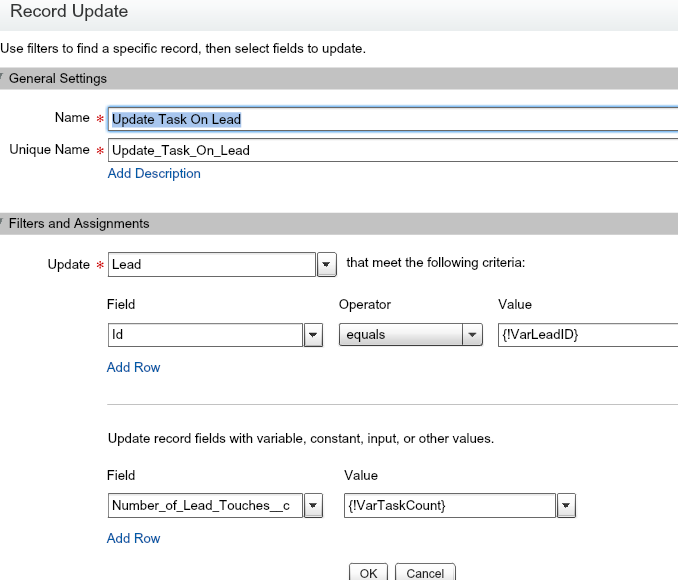
Task: Add Row under the filter criteria
Action: [x=134, y=367]
